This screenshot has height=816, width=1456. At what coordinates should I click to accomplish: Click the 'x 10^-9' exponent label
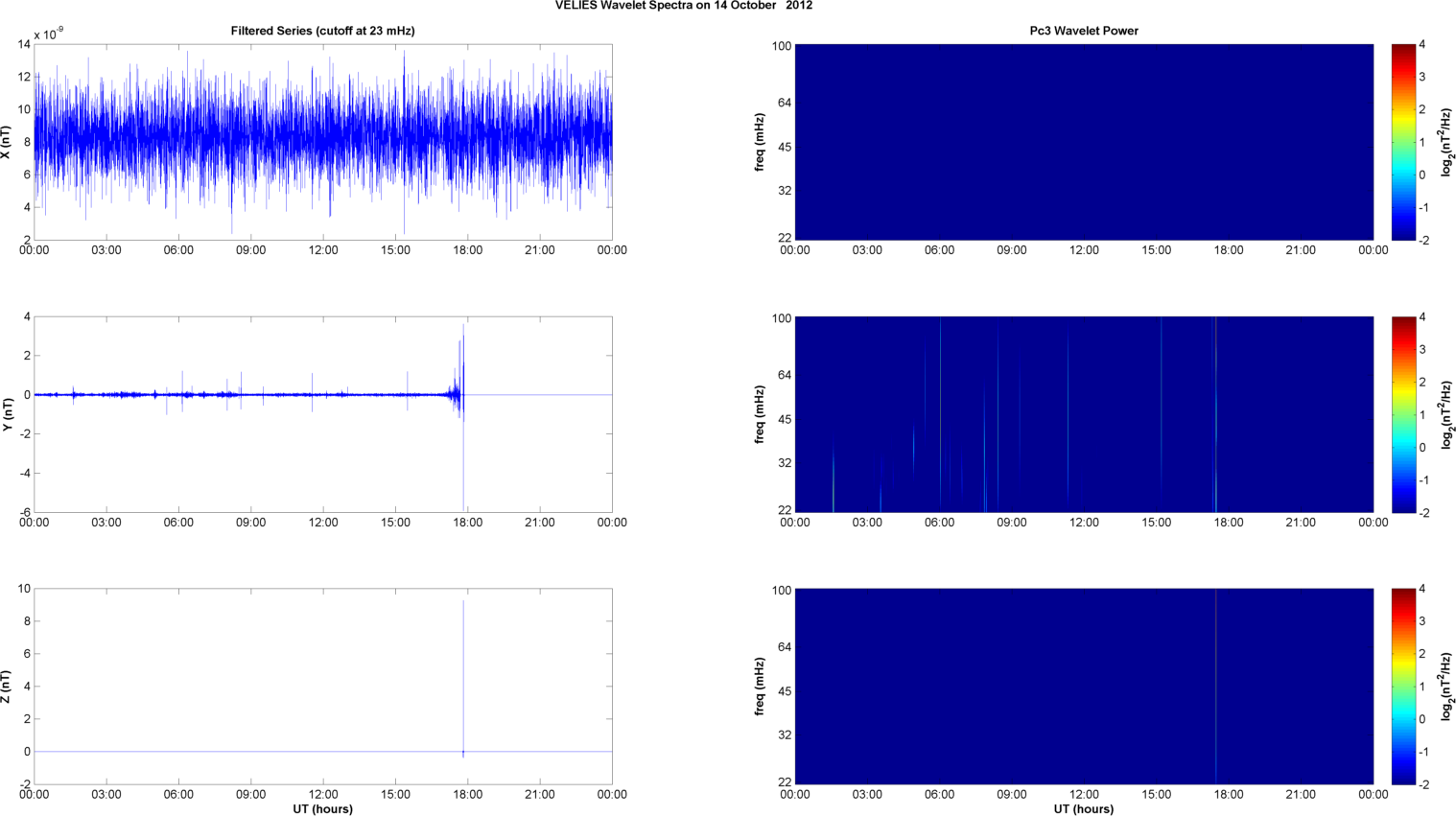[x=49, y=34]
